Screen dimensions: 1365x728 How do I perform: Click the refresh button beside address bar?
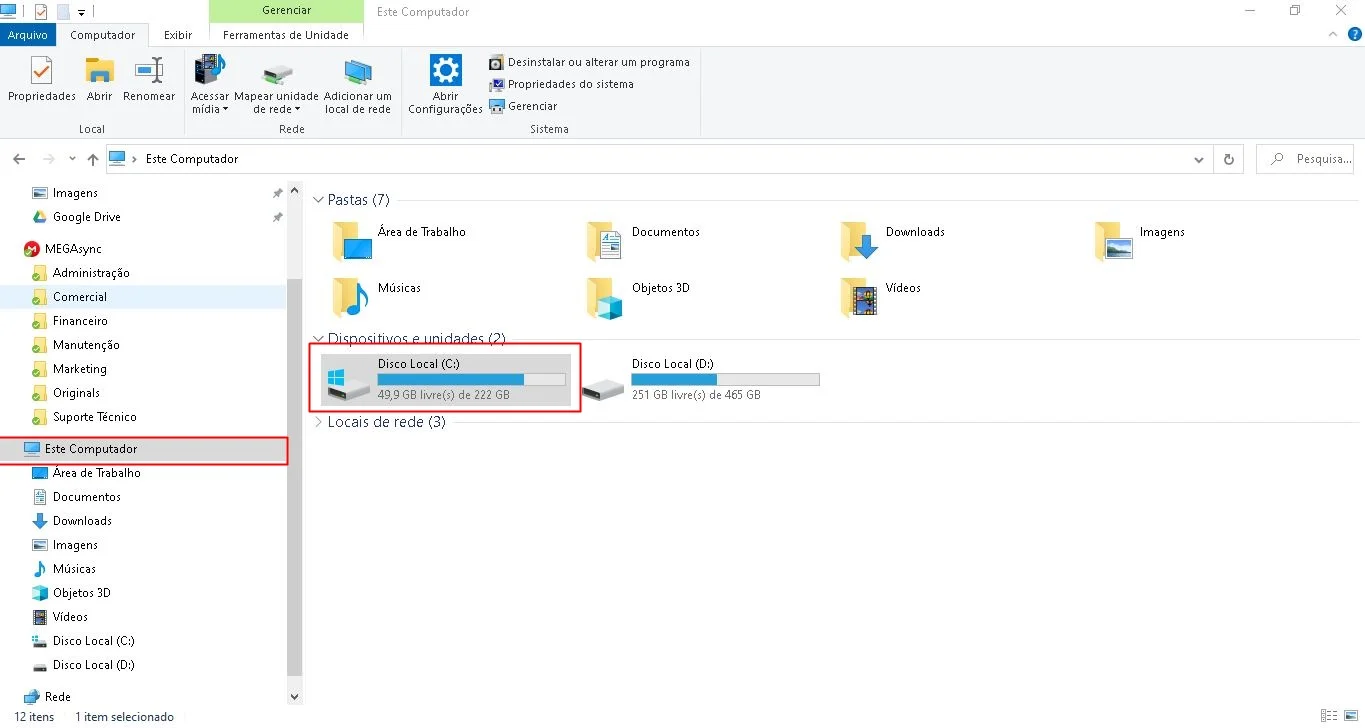point(1229,159)
